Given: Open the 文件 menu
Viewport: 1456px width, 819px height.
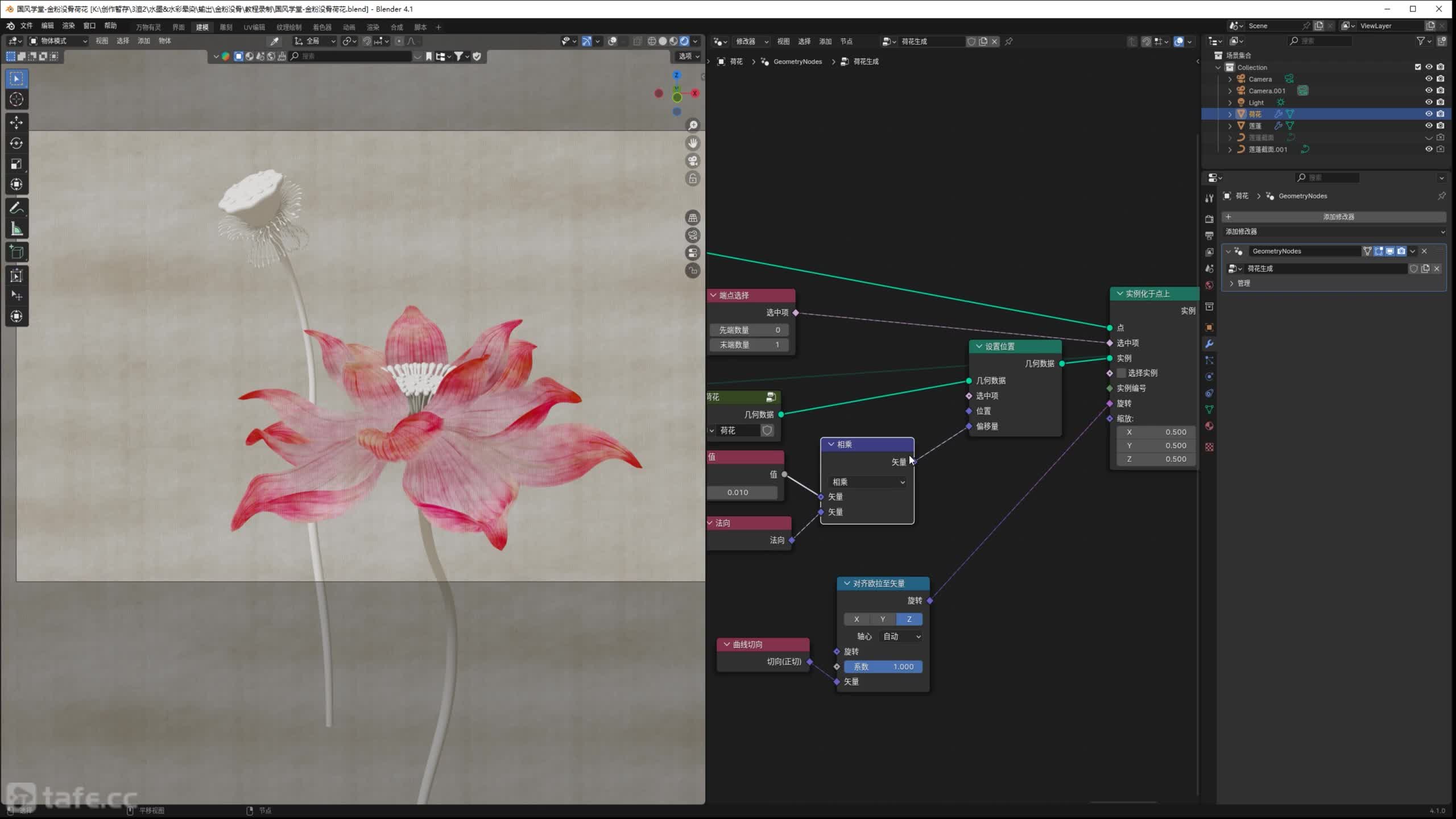Looking at the screenshot, I should (x=27, y=26).
